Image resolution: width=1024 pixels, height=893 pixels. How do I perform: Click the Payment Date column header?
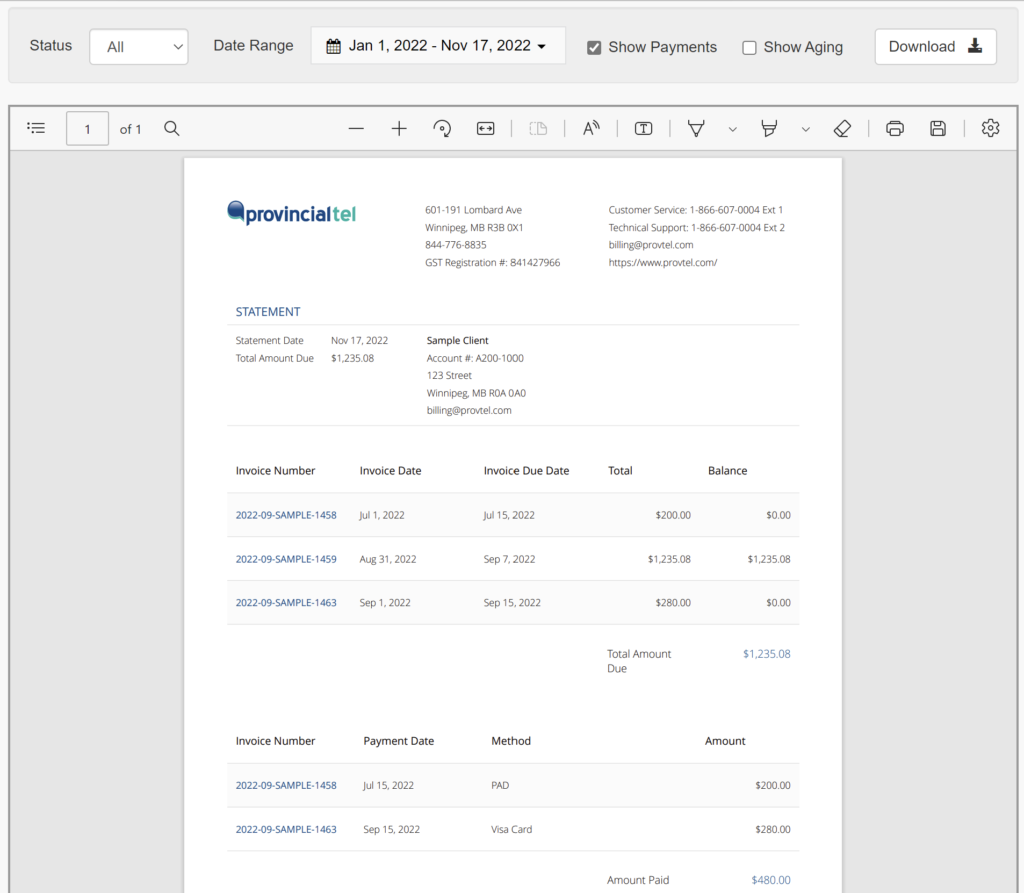coord(398,741)
